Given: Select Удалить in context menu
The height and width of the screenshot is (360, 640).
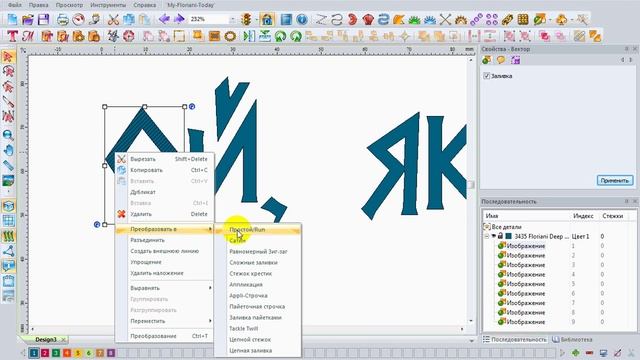Looking at the screenshot, I should pyautogui.click(x=164, y=214).
